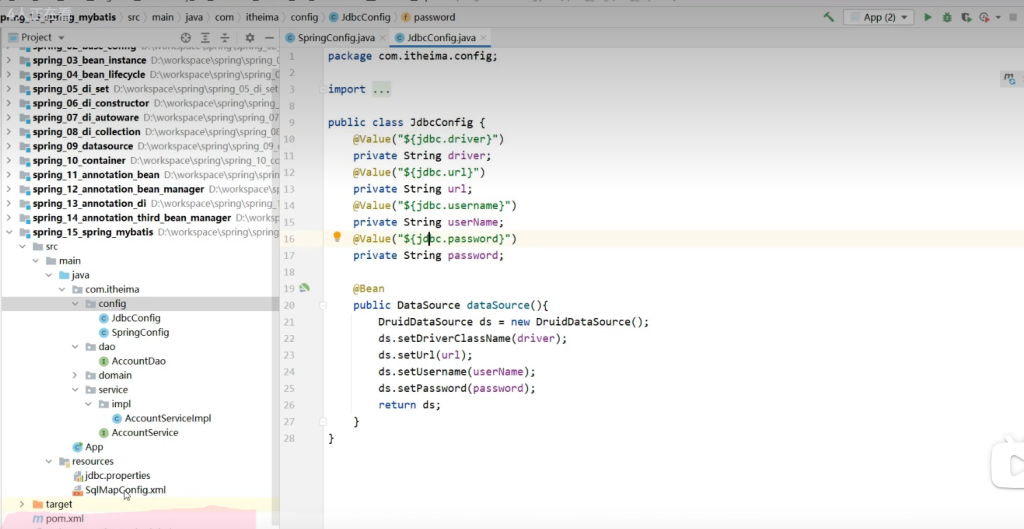This screenshot has width=1024, height=529.
Task: Close the JdbcConfig.java tab
Action: coord(483,38)
